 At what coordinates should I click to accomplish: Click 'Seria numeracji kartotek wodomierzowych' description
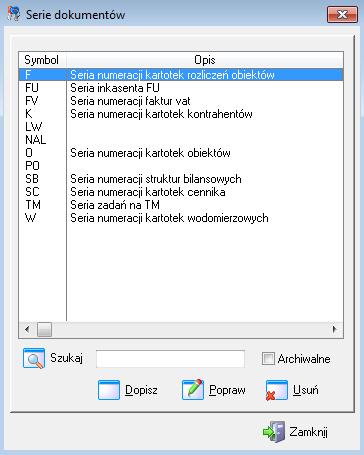coord(169,218)
